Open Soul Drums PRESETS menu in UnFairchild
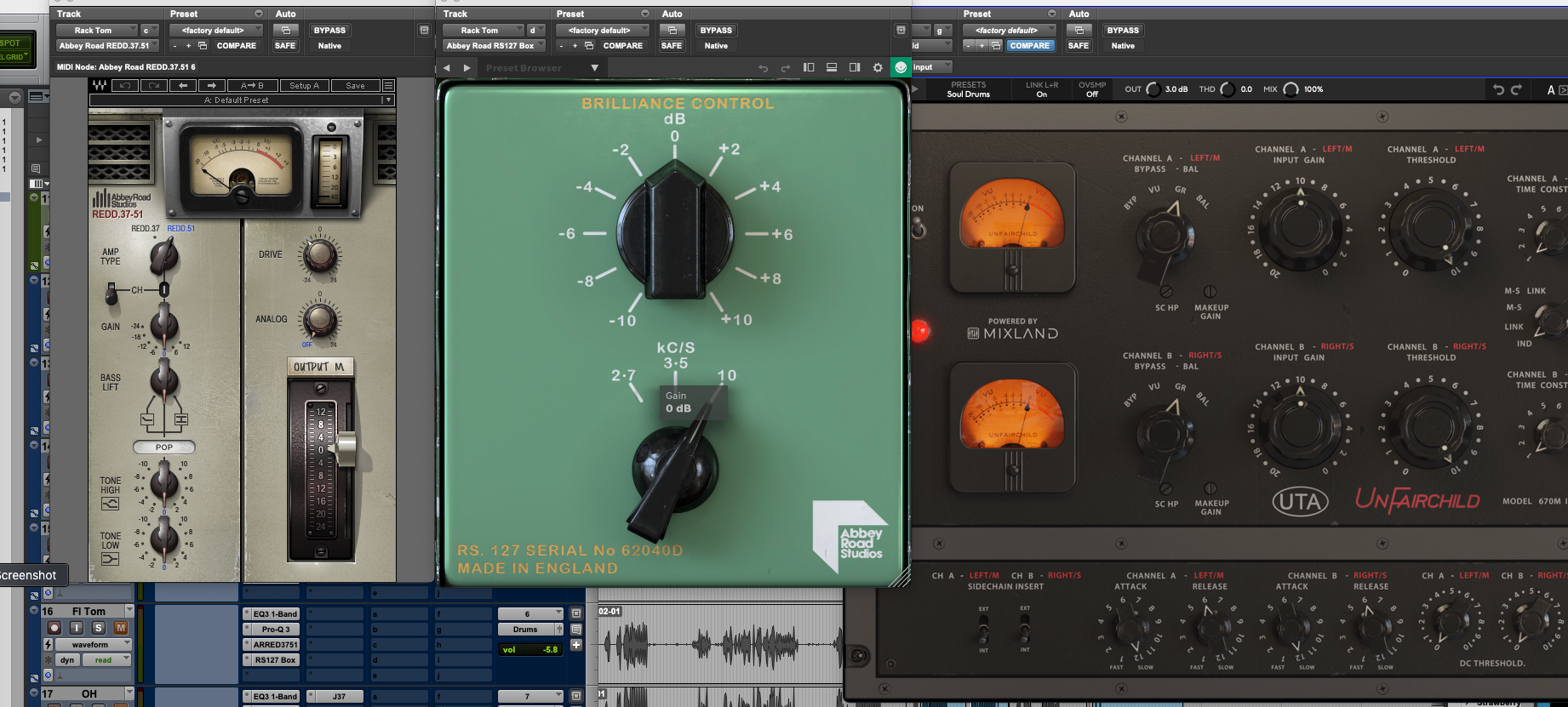Viewport: 1568px width, 707px height. coord(969,89)
